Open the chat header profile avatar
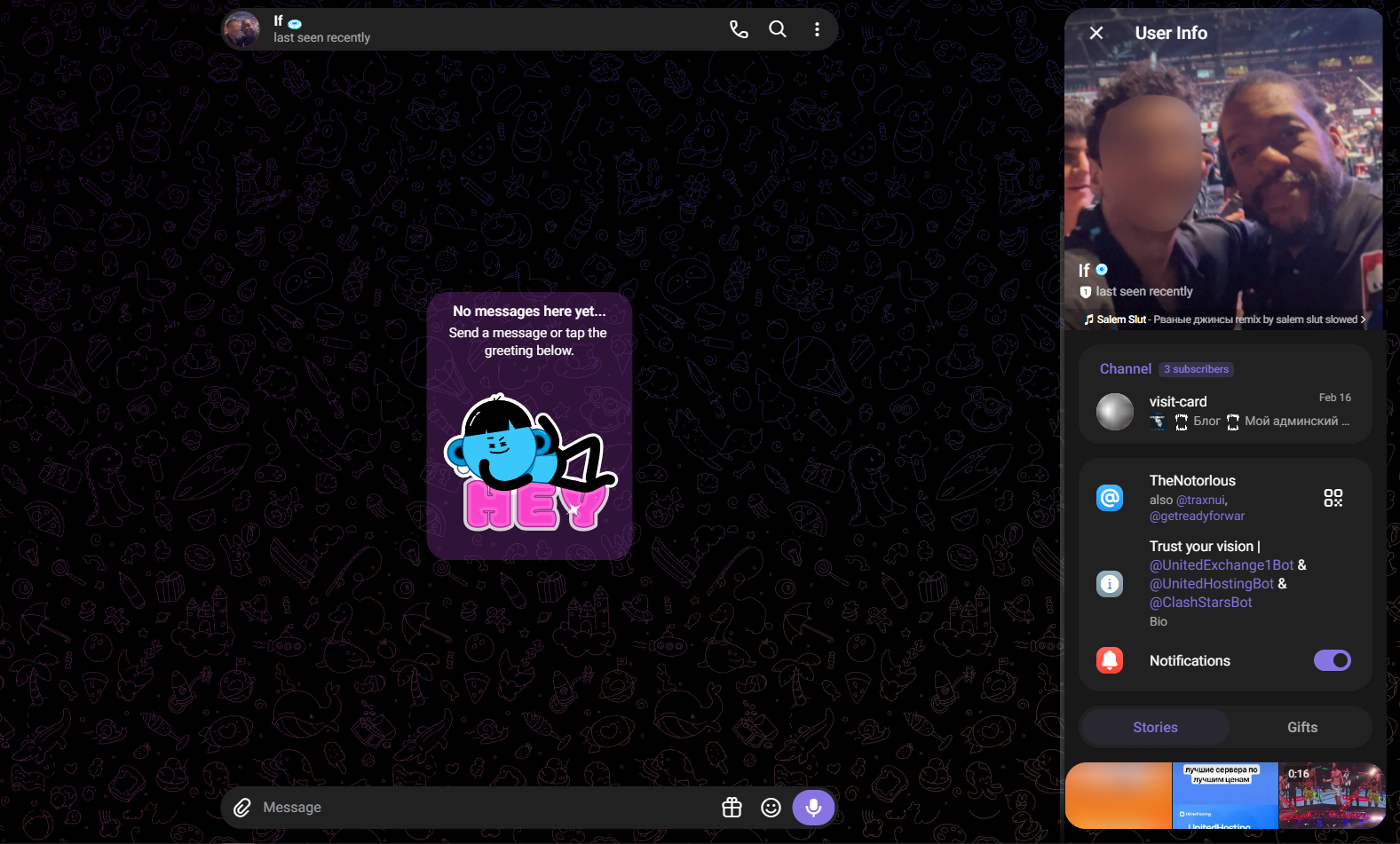This screenshot has width=1400, height=844. pyautogui.click(x=241, y=29)
